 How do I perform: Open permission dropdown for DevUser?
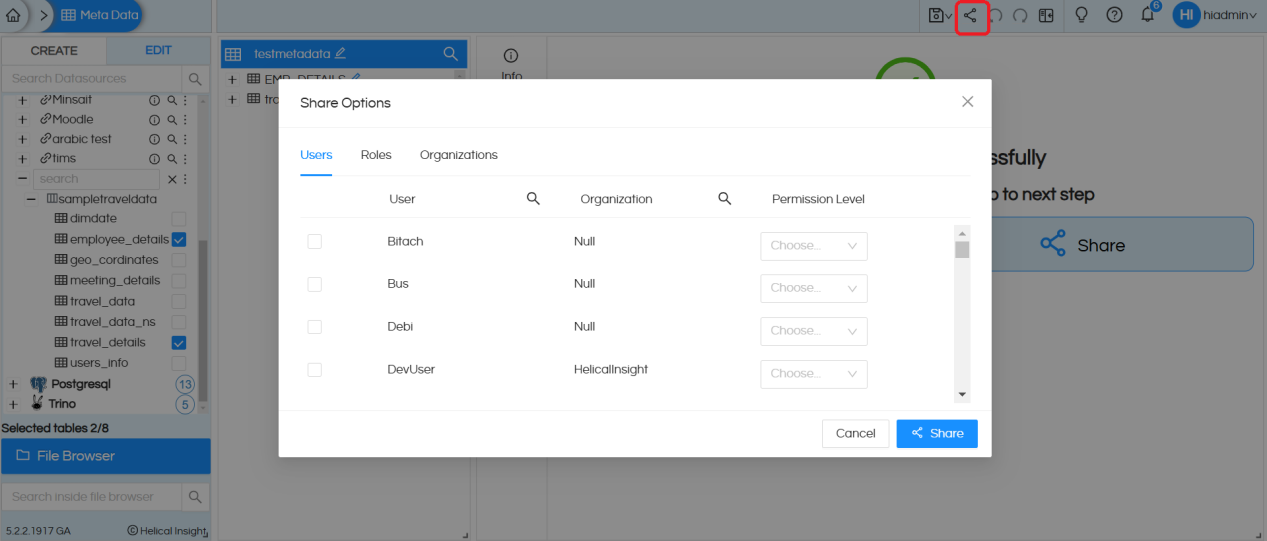[x=814, y=374]
